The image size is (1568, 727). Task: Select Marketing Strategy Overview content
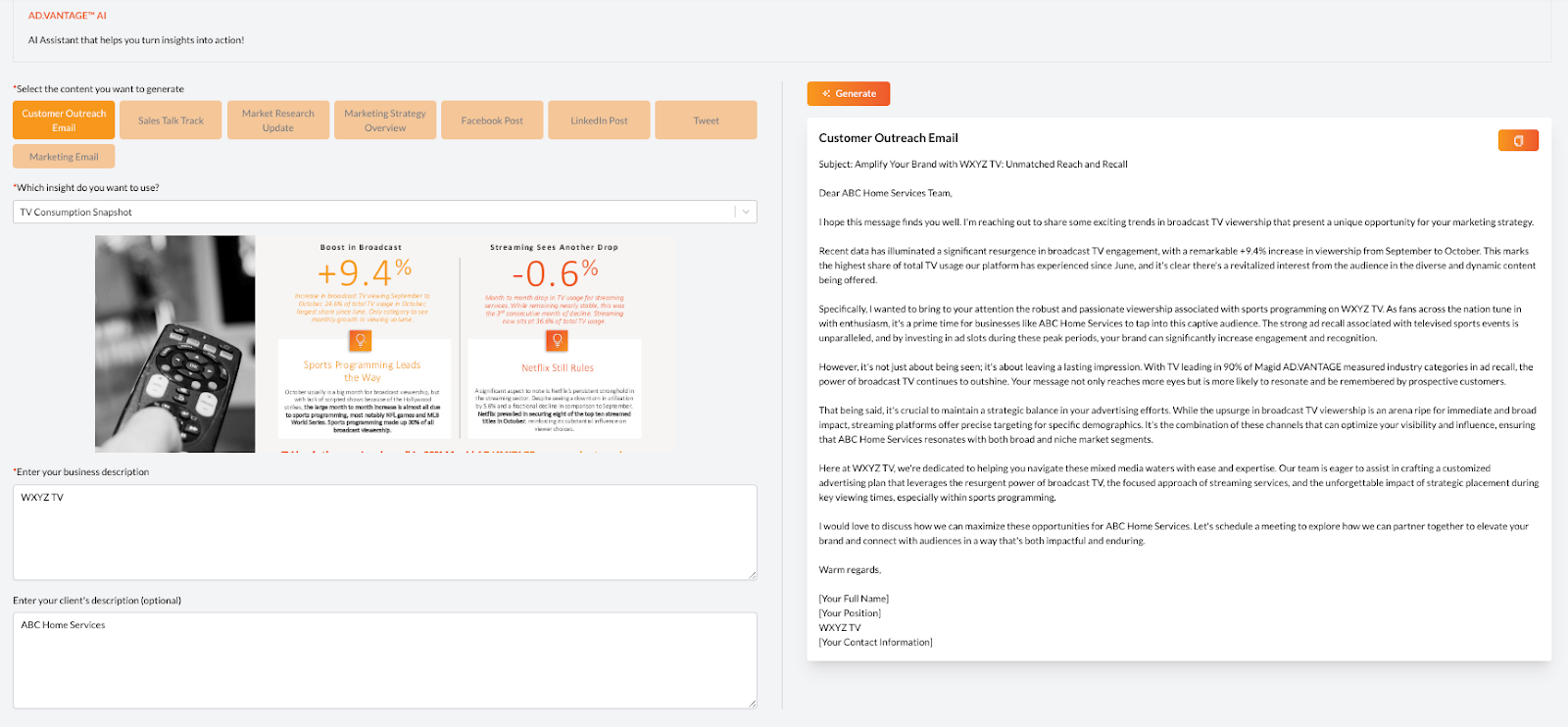(385, 121)
